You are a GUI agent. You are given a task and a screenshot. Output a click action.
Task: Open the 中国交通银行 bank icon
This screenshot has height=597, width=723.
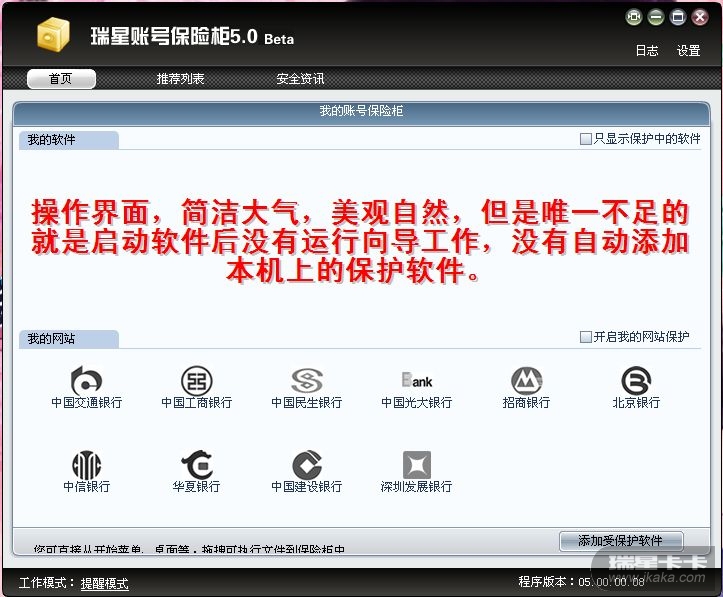86,381
